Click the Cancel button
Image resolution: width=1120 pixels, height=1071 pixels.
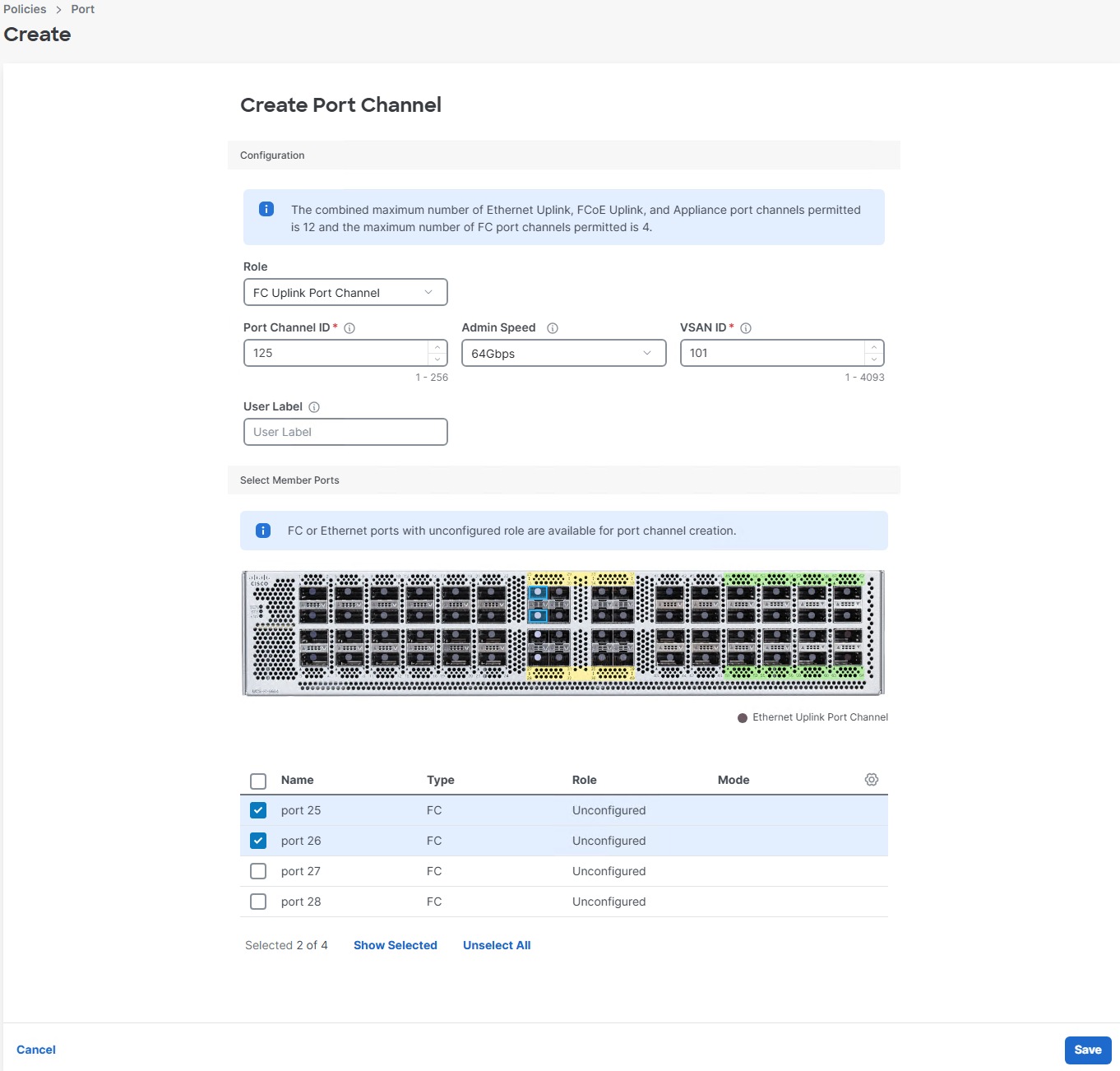point(36,1050)
